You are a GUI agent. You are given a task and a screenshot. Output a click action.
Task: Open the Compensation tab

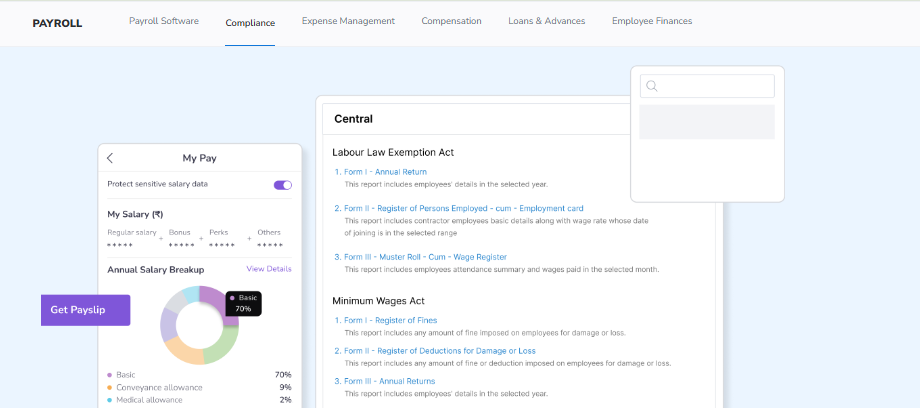(451, 21)
